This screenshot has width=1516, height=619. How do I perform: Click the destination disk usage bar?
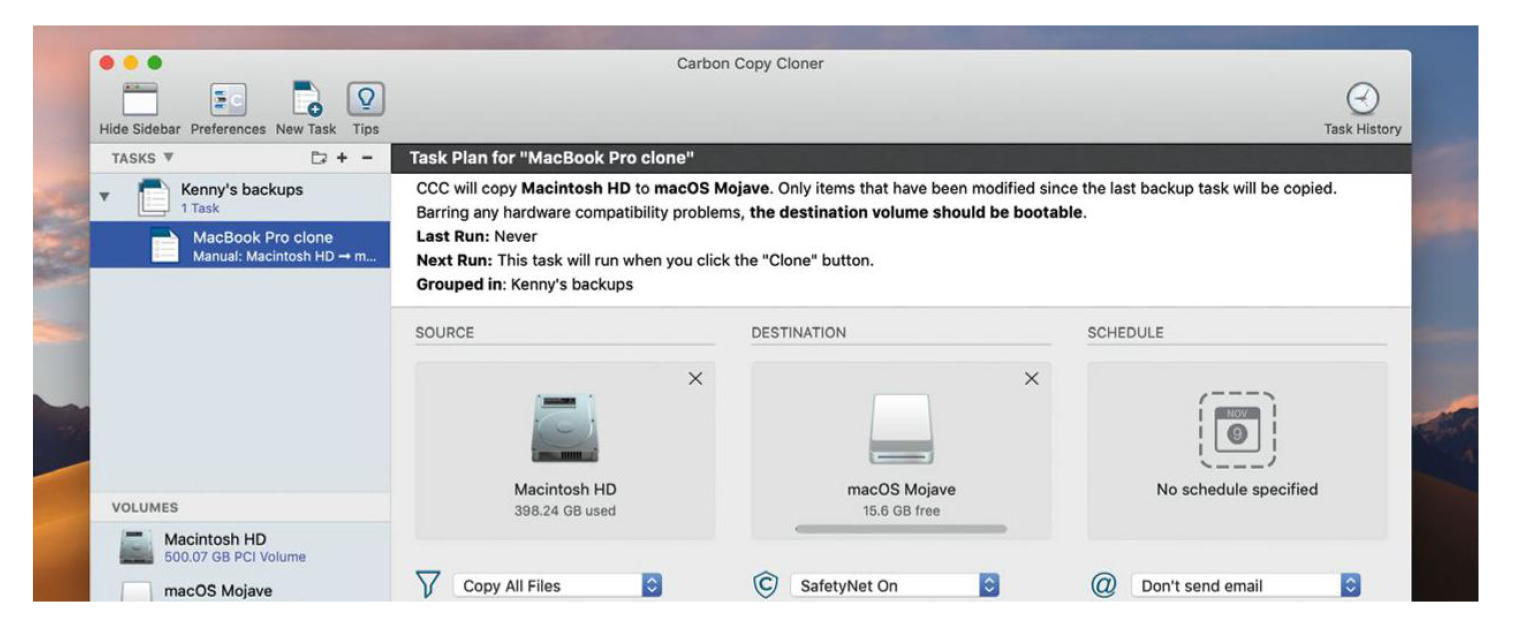(x=901, y=528)
